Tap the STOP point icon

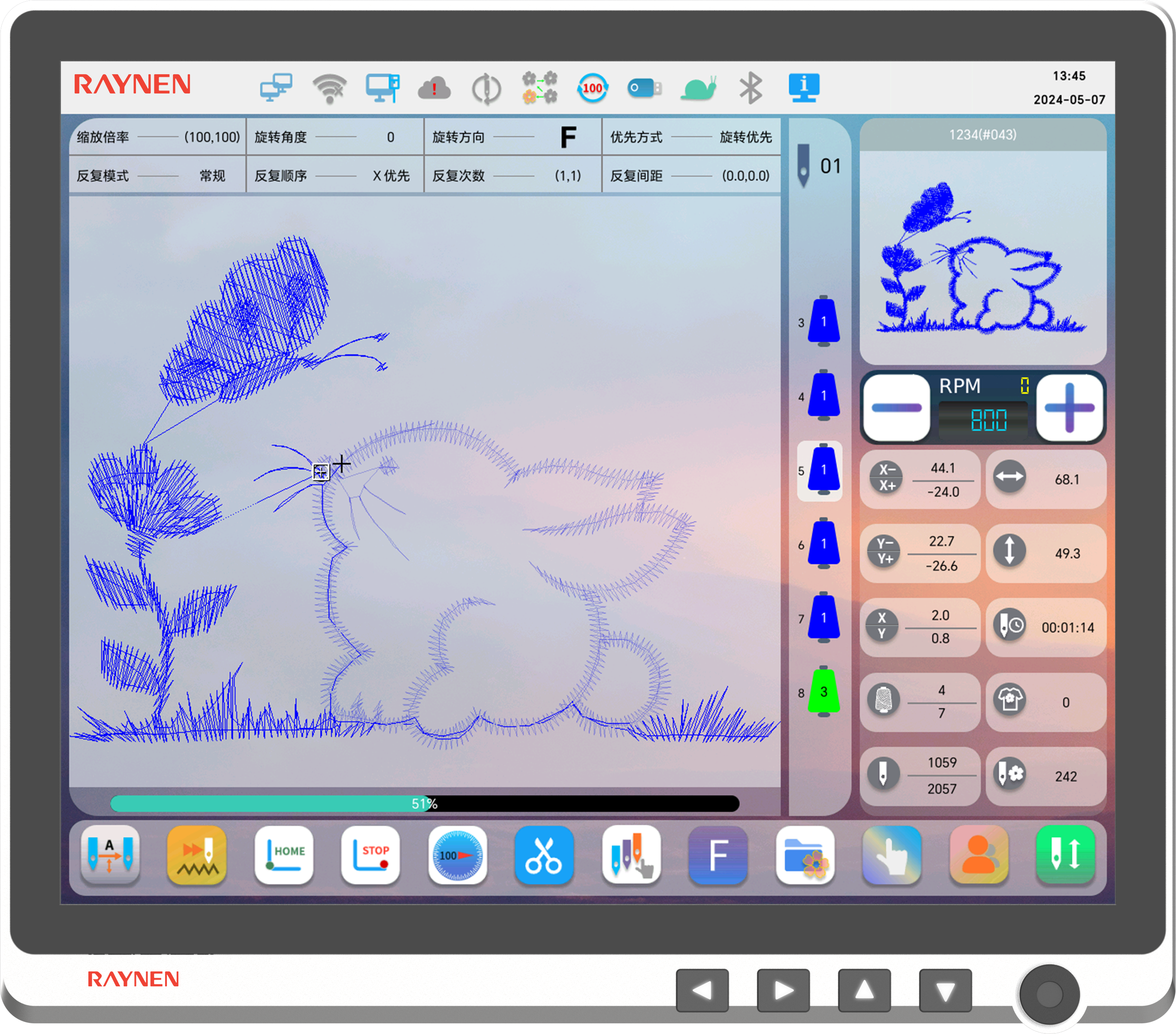(371, 855)
